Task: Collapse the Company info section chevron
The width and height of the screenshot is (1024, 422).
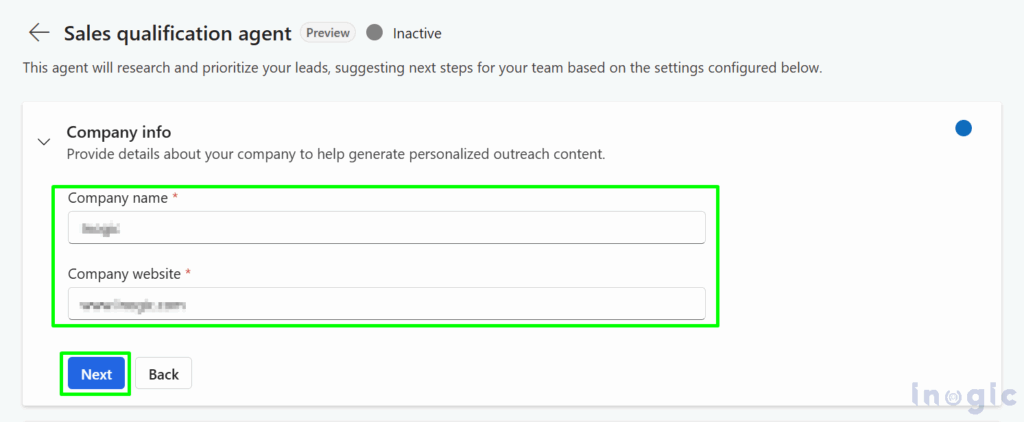Action: click(43, 142)
